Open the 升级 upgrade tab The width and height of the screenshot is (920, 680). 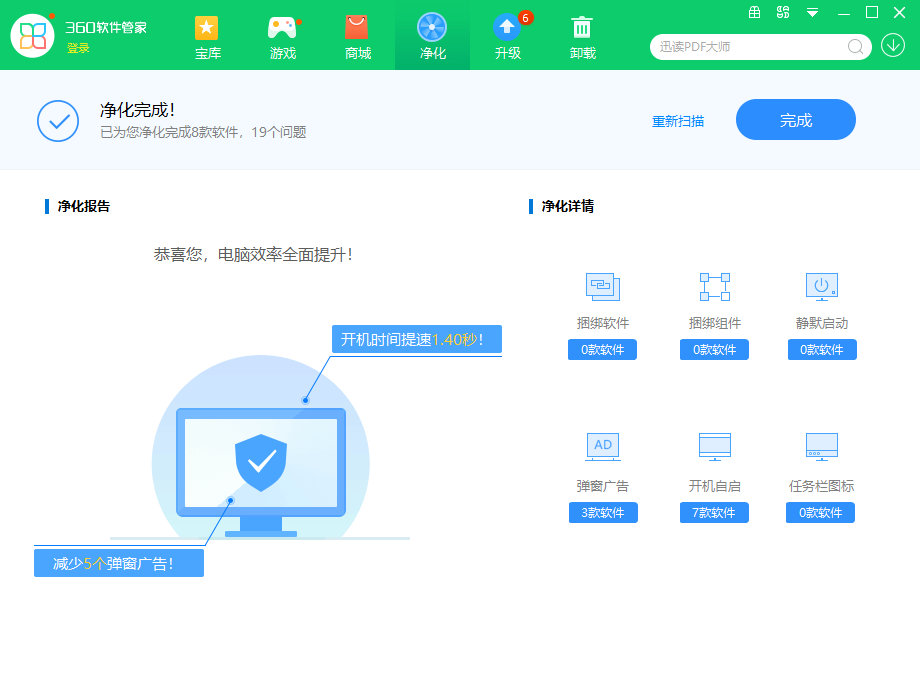point(507,36)
